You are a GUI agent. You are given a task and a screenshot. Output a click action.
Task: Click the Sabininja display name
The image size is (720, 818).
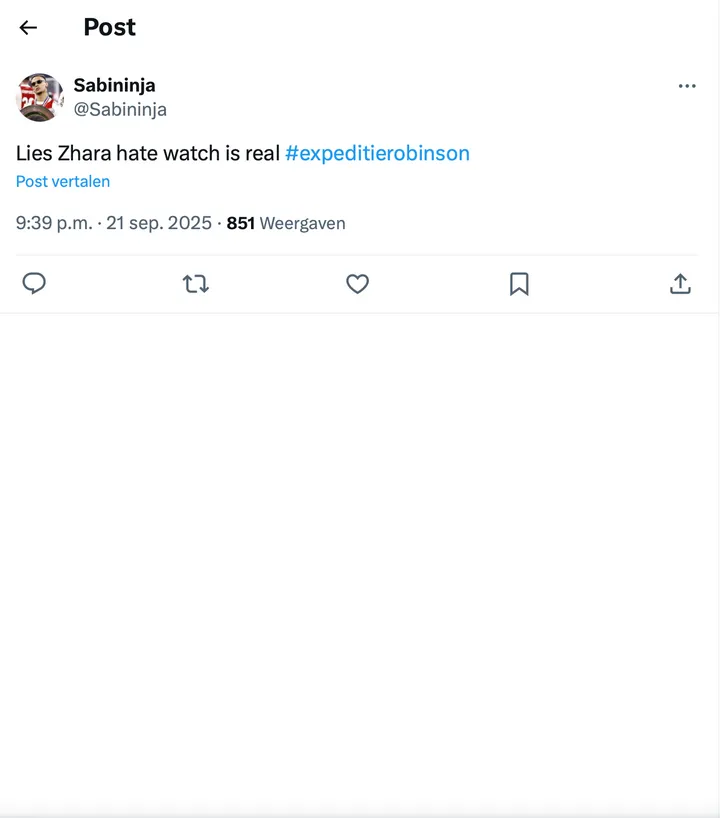point(114,85)
